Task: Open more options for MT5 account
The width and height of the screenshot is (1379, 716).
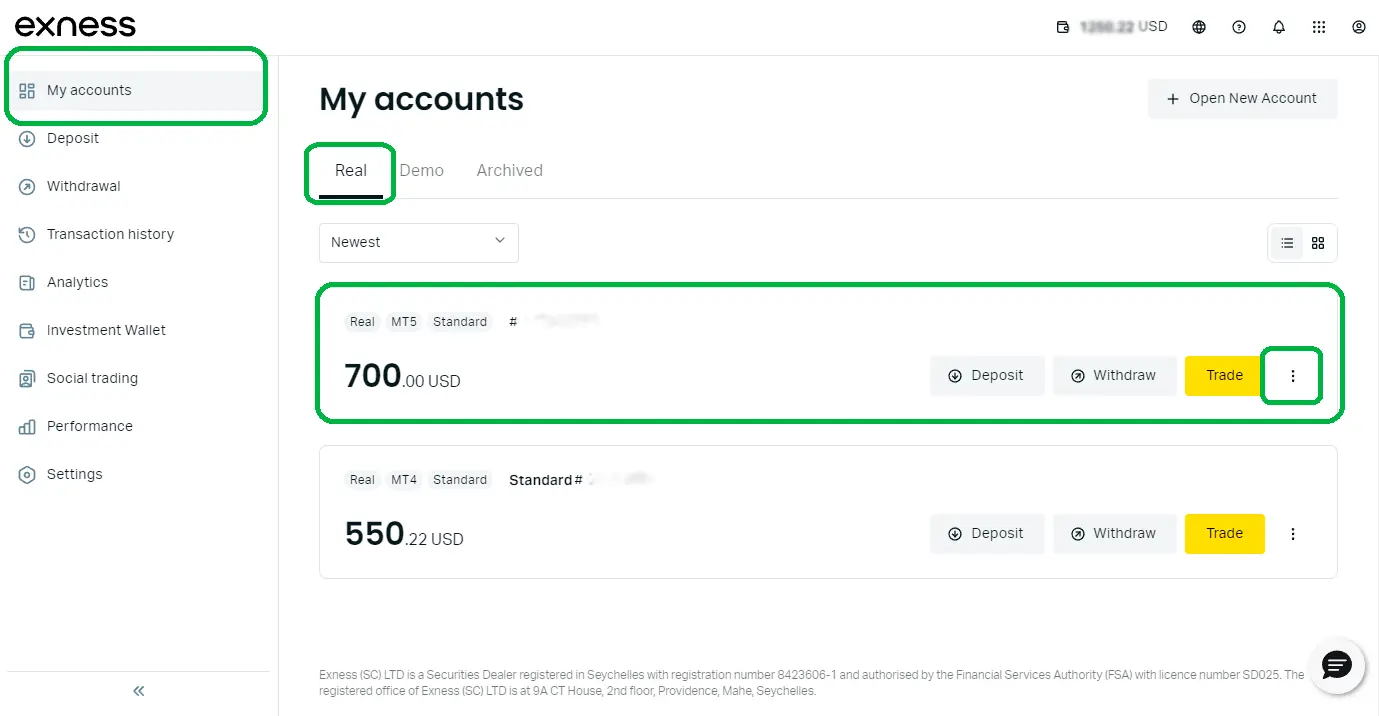Action: 1292,376
